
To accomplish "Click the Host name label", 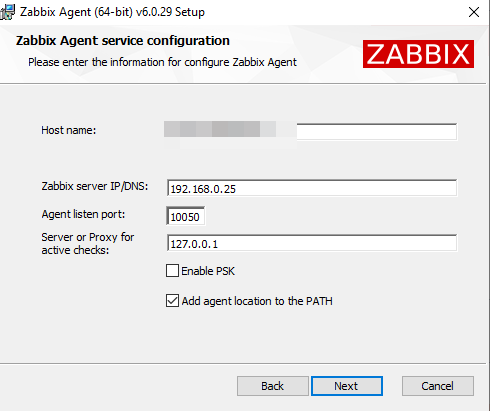I will [x=69, y=130].
